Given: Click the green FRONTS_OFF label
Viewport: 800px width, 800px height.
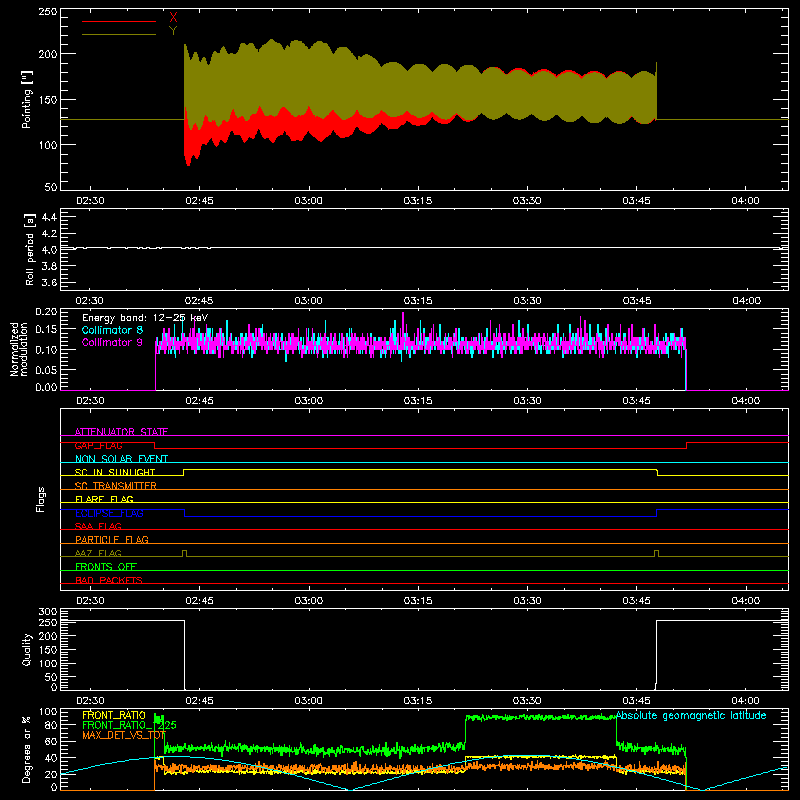Looking at the screenshot, I should coord(106,566).
